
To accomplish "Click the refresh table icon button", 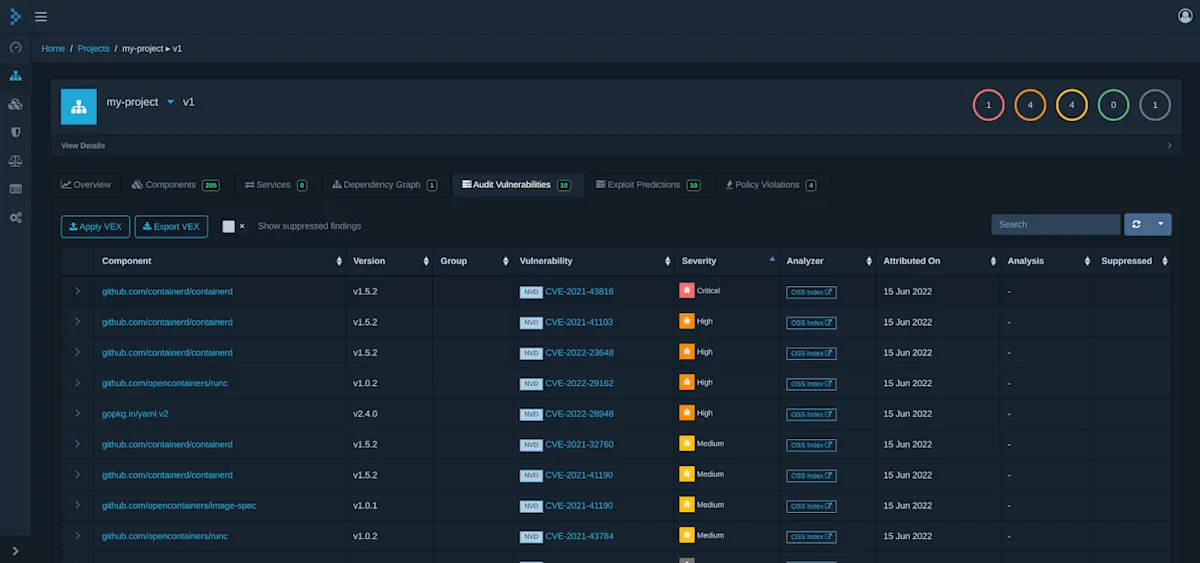I will click(1137, 224).
